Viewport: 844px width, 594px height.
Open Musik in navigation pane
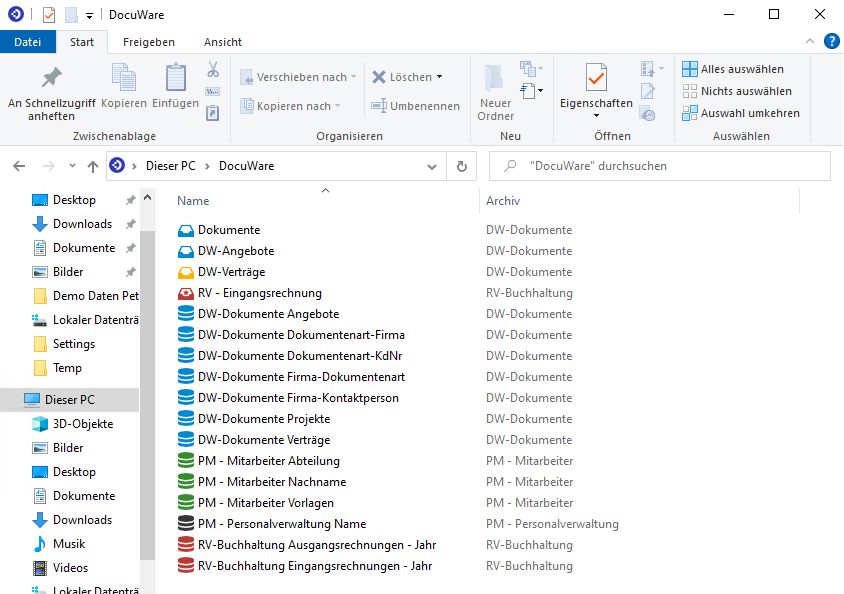click(69, 544)
